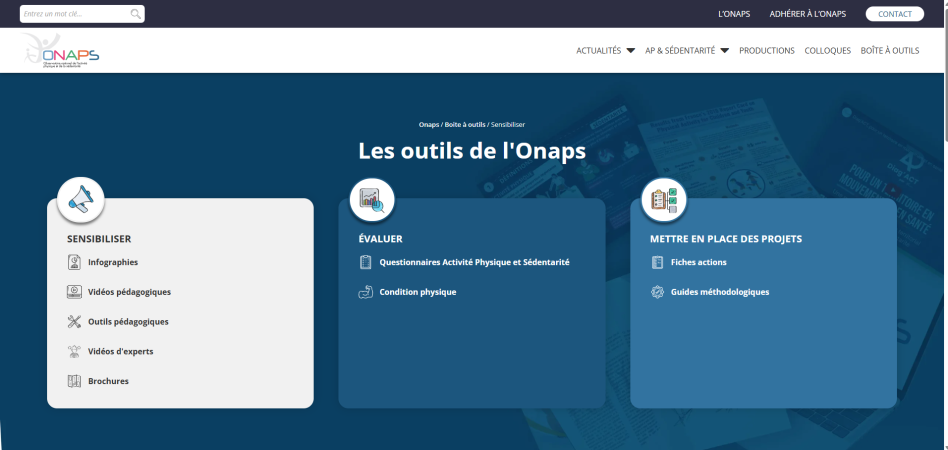Click Les outils de l'Onaps title
Screen dimensions: 948x450
coord(472,151)
